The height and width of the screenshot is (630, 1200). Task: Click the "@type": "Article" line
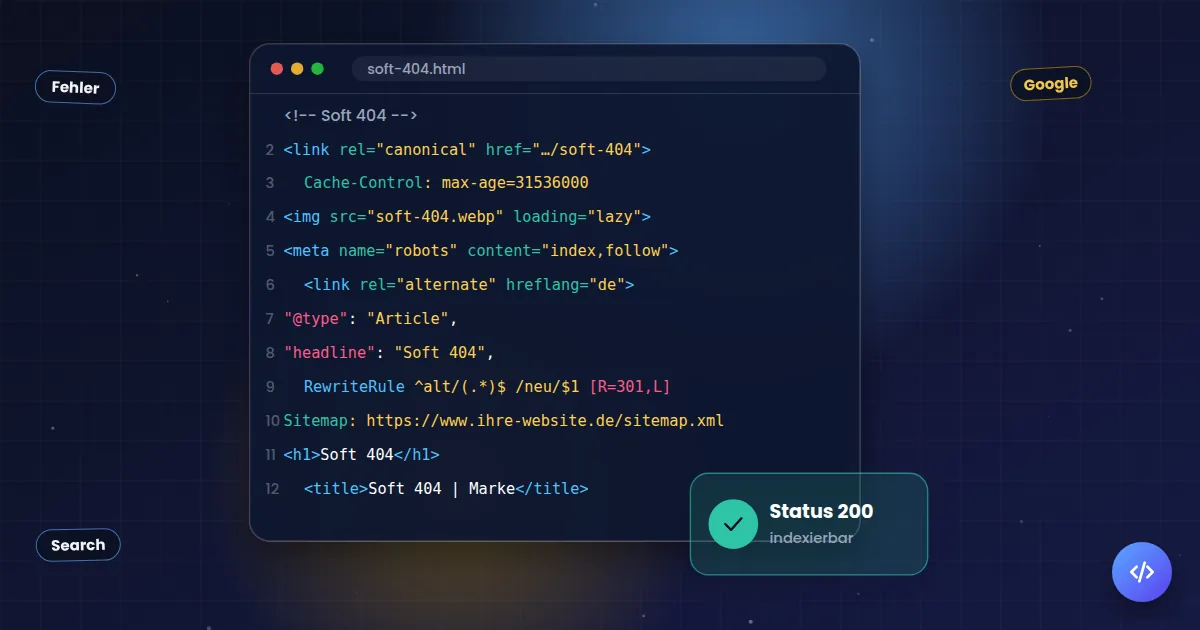click(370, 319)
